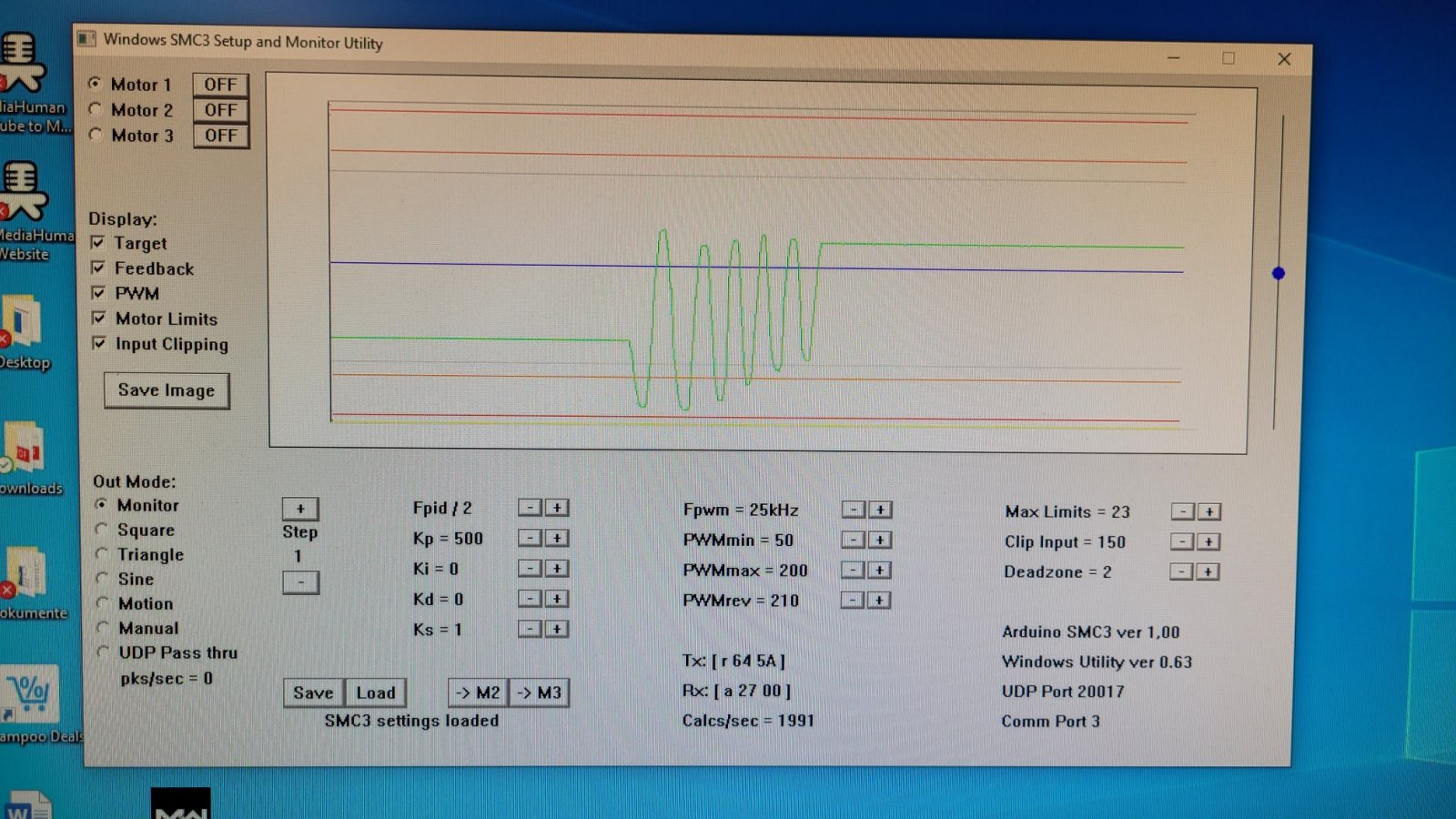Uncheck the Motor Limits checkbox
1456x819 pixels.
tap(99, 318)
